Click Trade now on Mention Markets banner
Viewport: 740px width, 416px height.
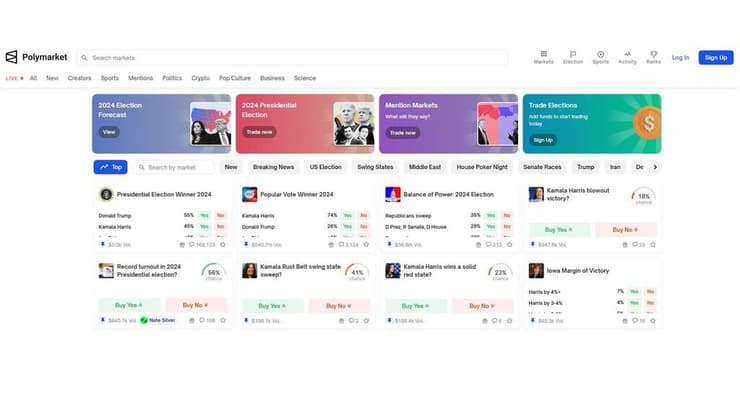(403, 133)
